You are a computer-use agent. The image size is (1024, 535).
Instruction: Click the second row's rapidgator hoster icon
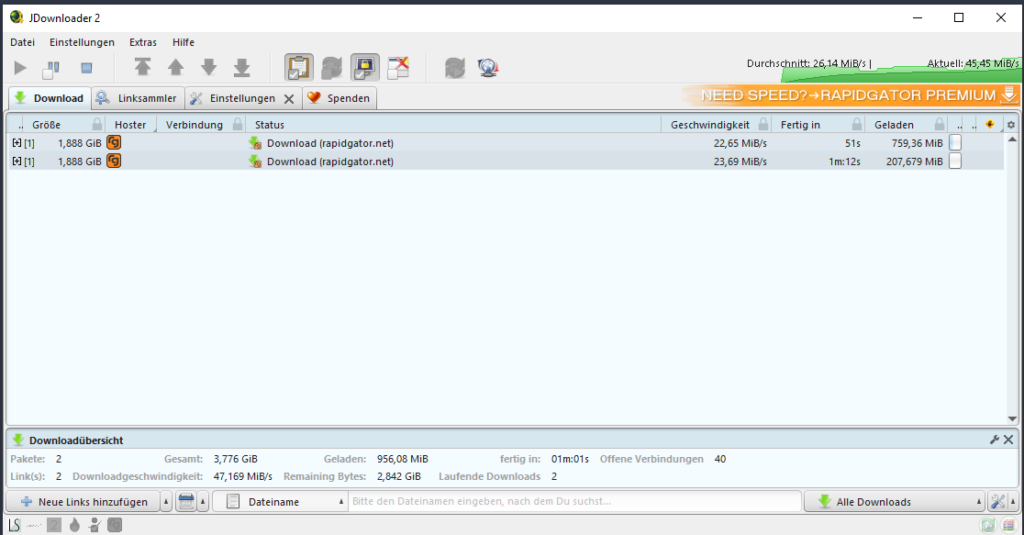coord(114,161)
